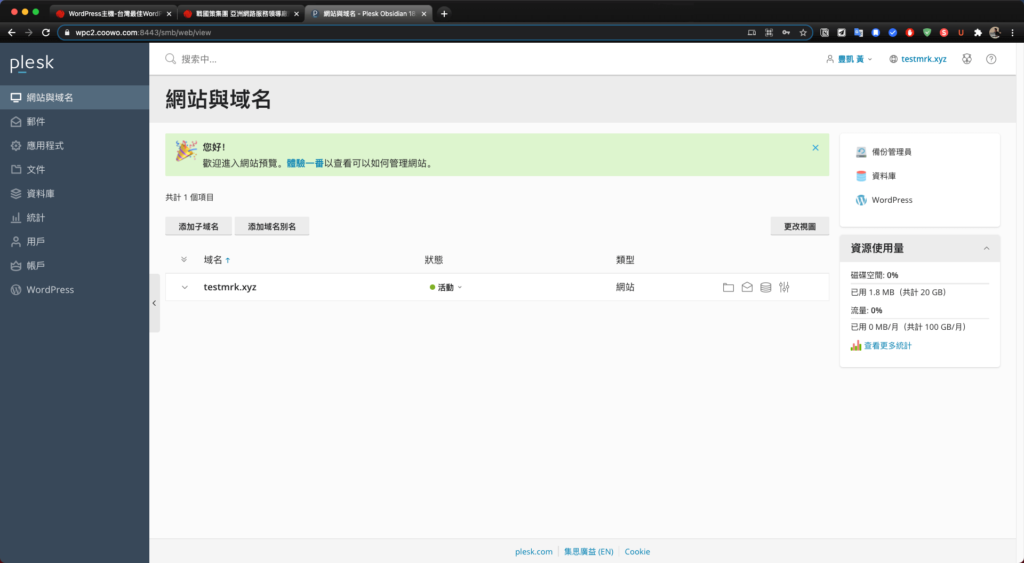Click the 類型 column header
Viewport: 1024px width, 563px height.
(x=625, y=260)
